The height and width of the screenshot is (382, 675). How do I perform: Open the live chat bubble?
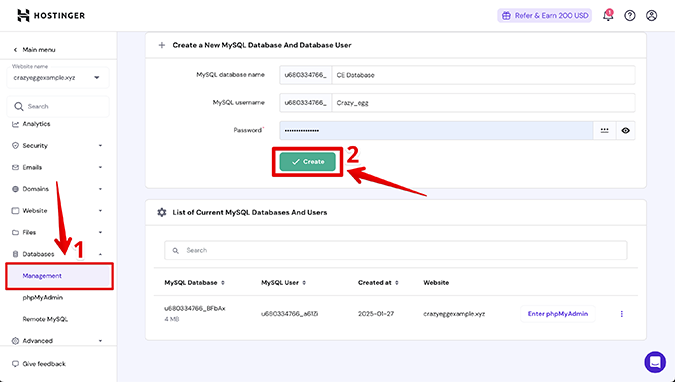[655, 362]
